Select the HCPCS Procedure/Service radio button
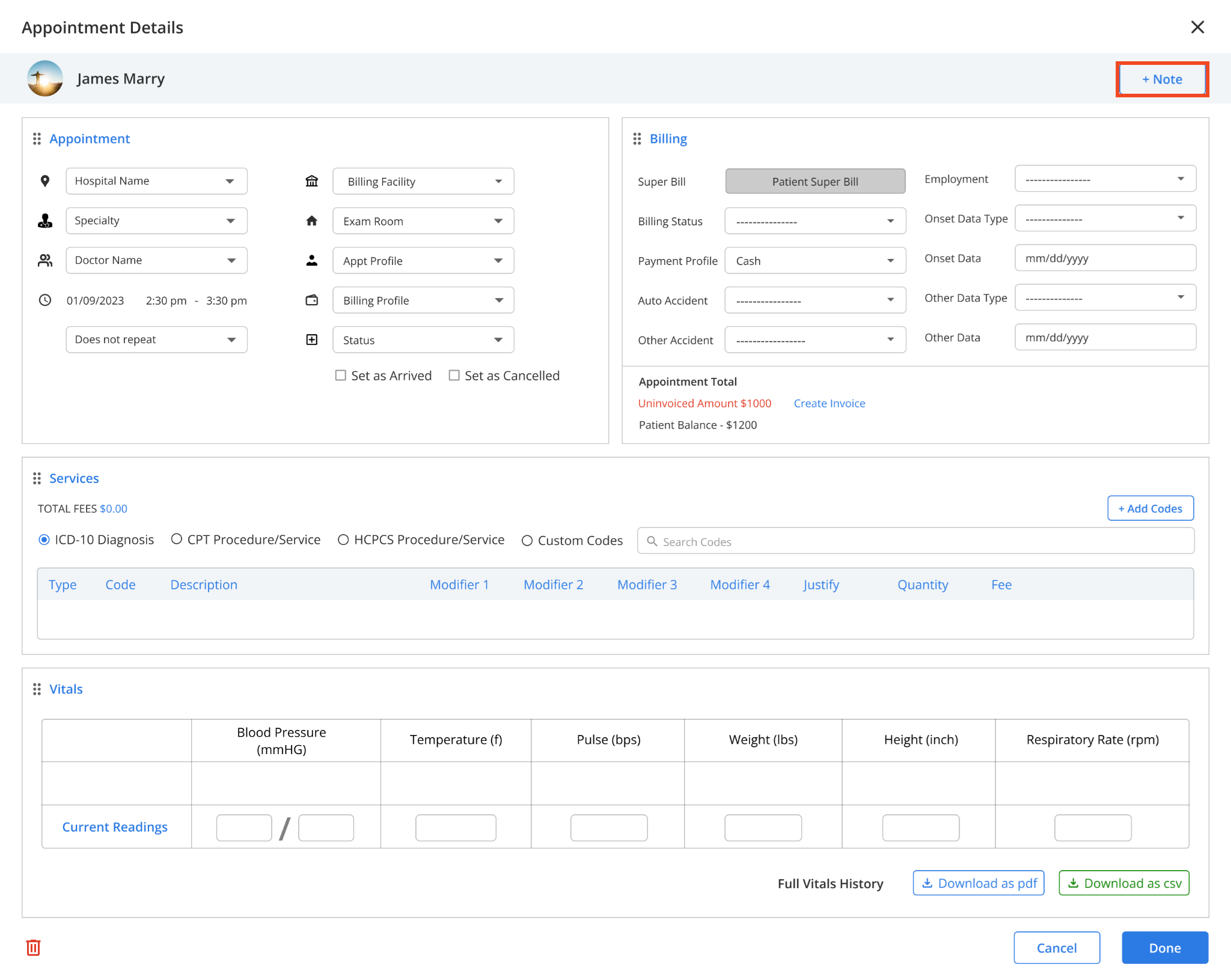Image resolution: width=1231 pixels, height=980 pixels. (x=343, y=540)
